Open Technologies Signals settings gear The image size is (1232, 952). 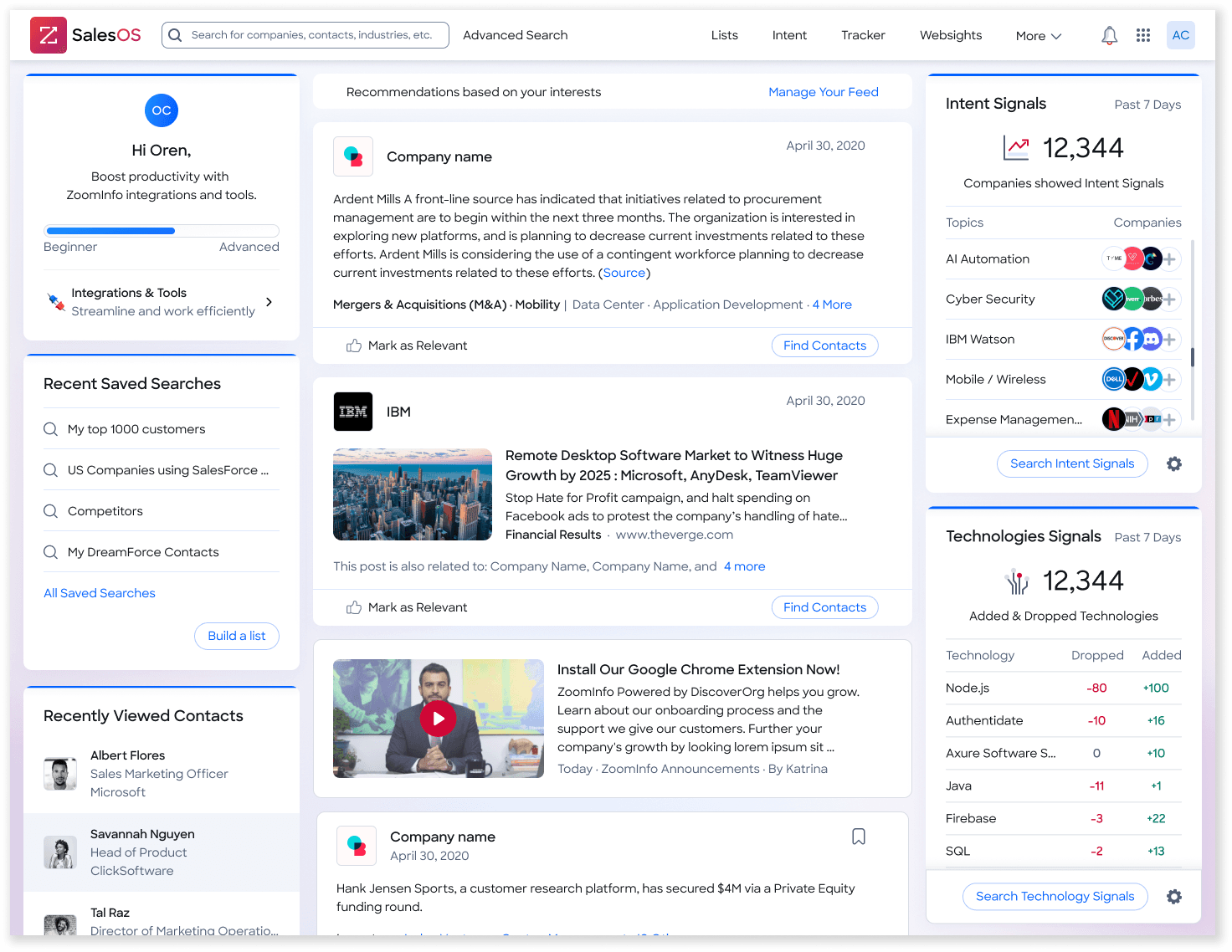[1174, 896]
